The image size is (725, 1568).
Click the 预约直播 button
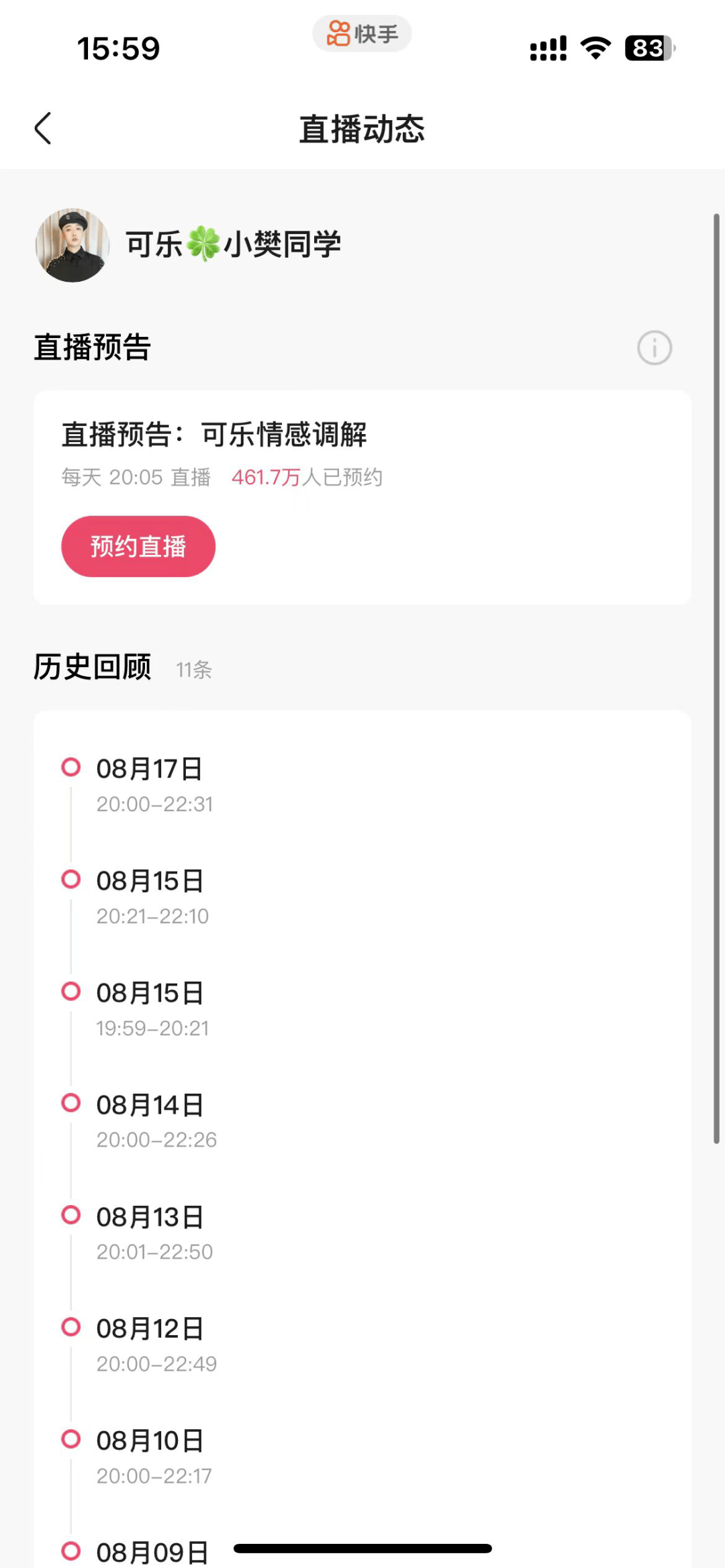point(138,546)
